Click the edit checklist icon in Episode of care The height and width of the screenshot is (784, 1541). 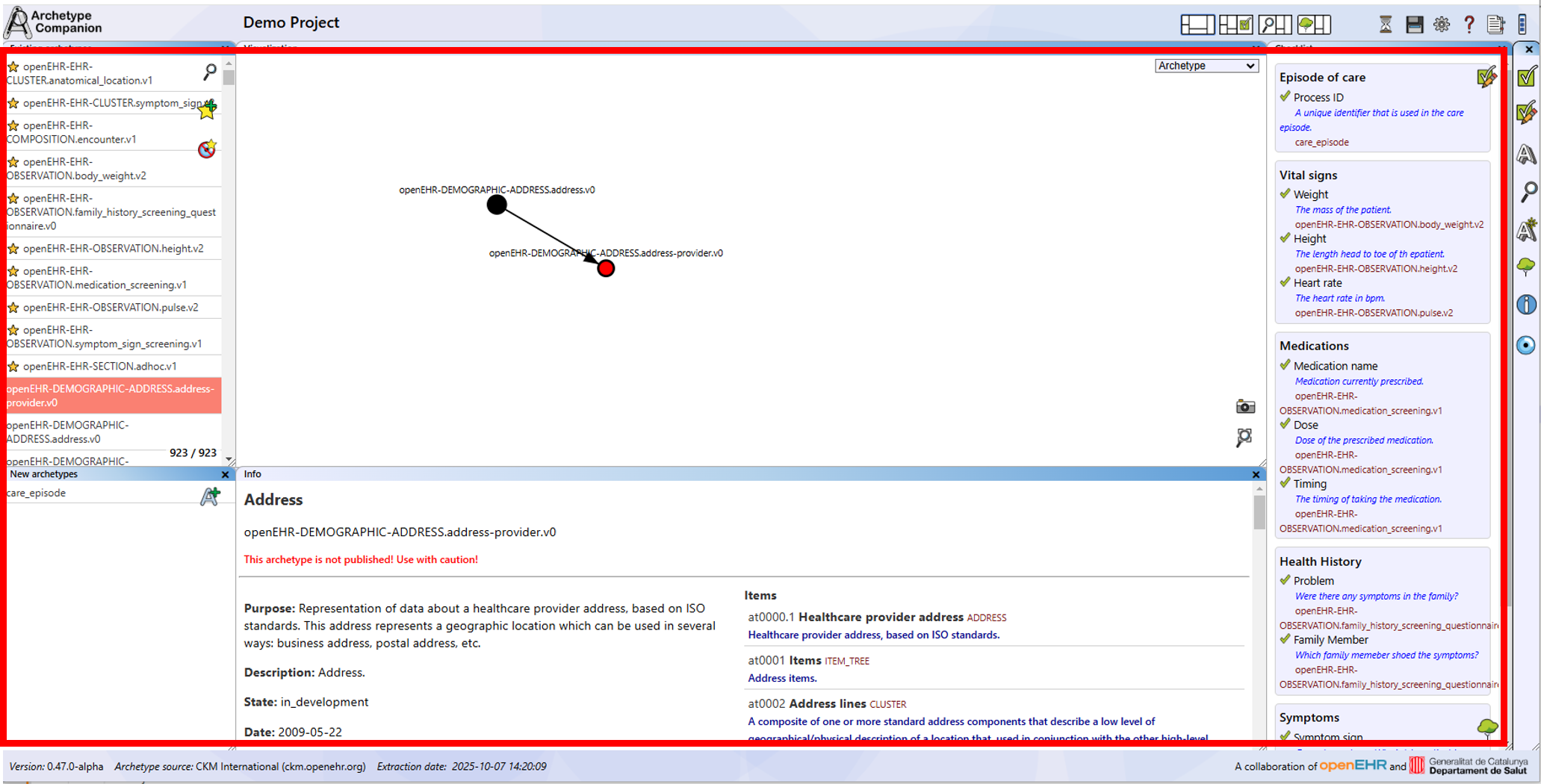[1486, 77]
